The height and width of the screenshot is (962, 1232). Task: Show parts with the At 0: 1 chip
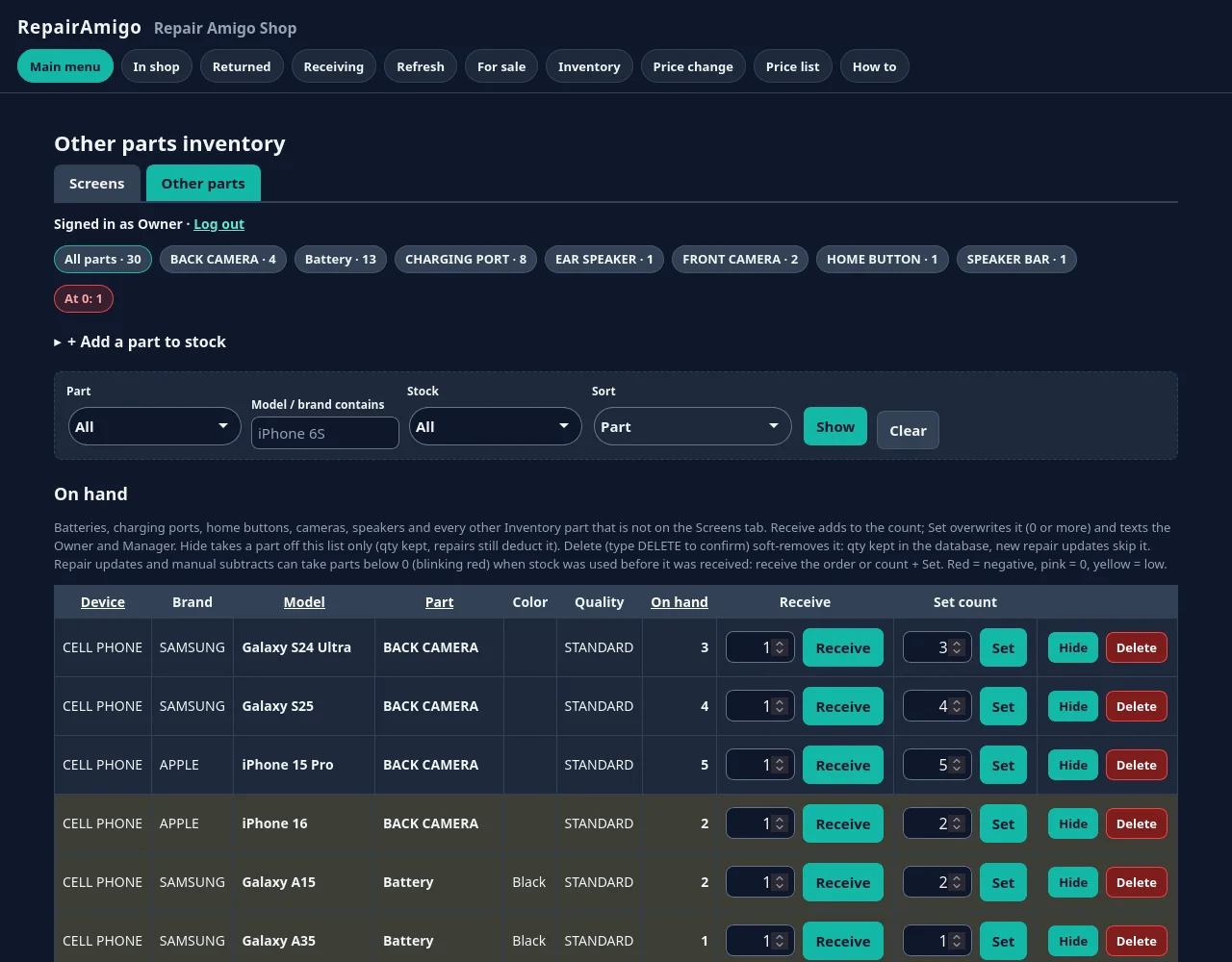pos(84,298)
